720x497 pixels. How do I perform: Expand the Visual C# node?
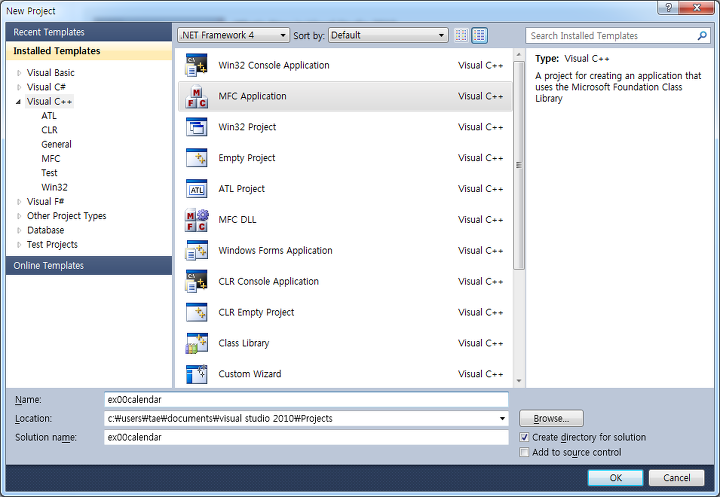19,87
